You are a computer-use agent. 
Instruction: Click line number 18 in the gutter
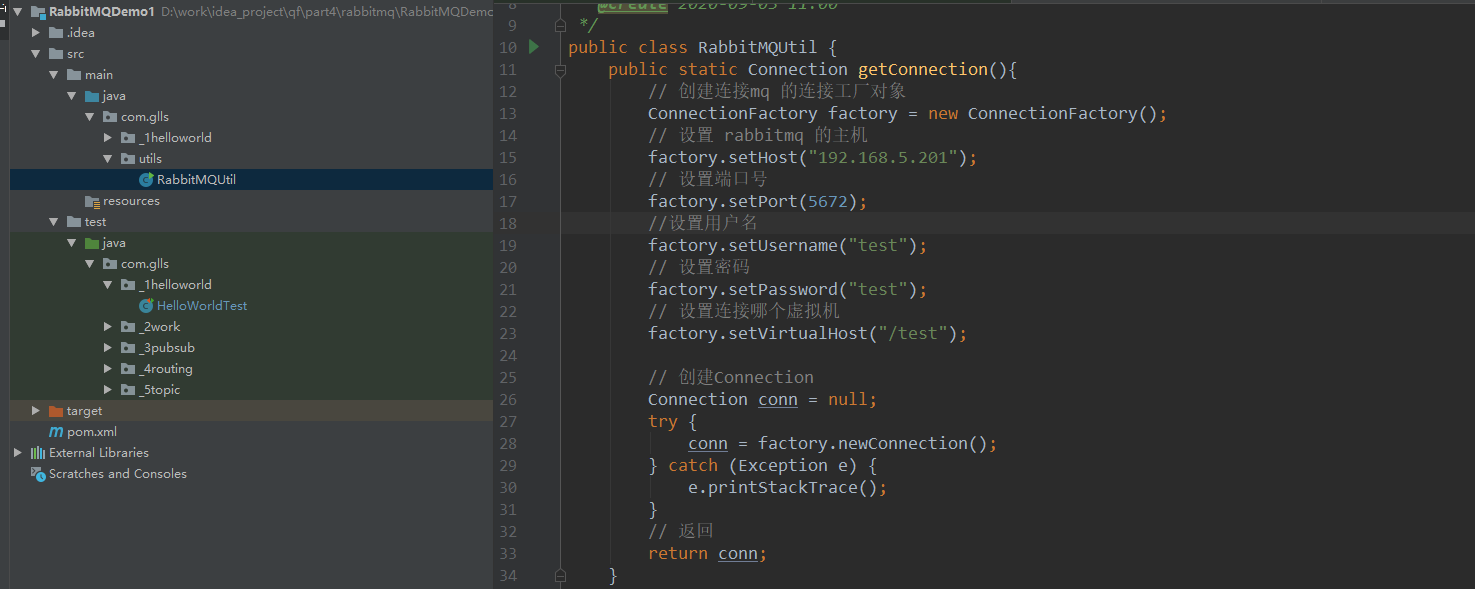[x=507, y=223]
